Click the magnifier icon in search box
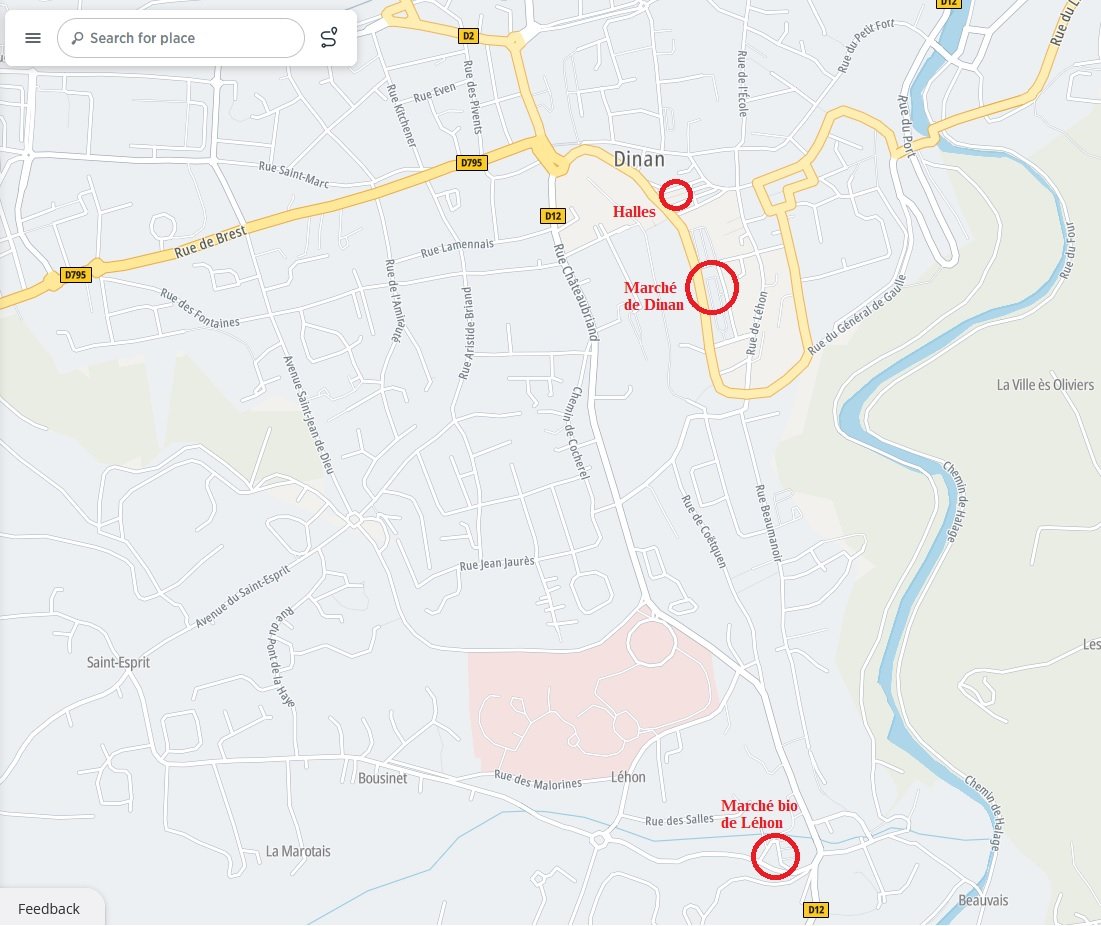The width and height of the screenshot is (1101, 926). point(77,38)
